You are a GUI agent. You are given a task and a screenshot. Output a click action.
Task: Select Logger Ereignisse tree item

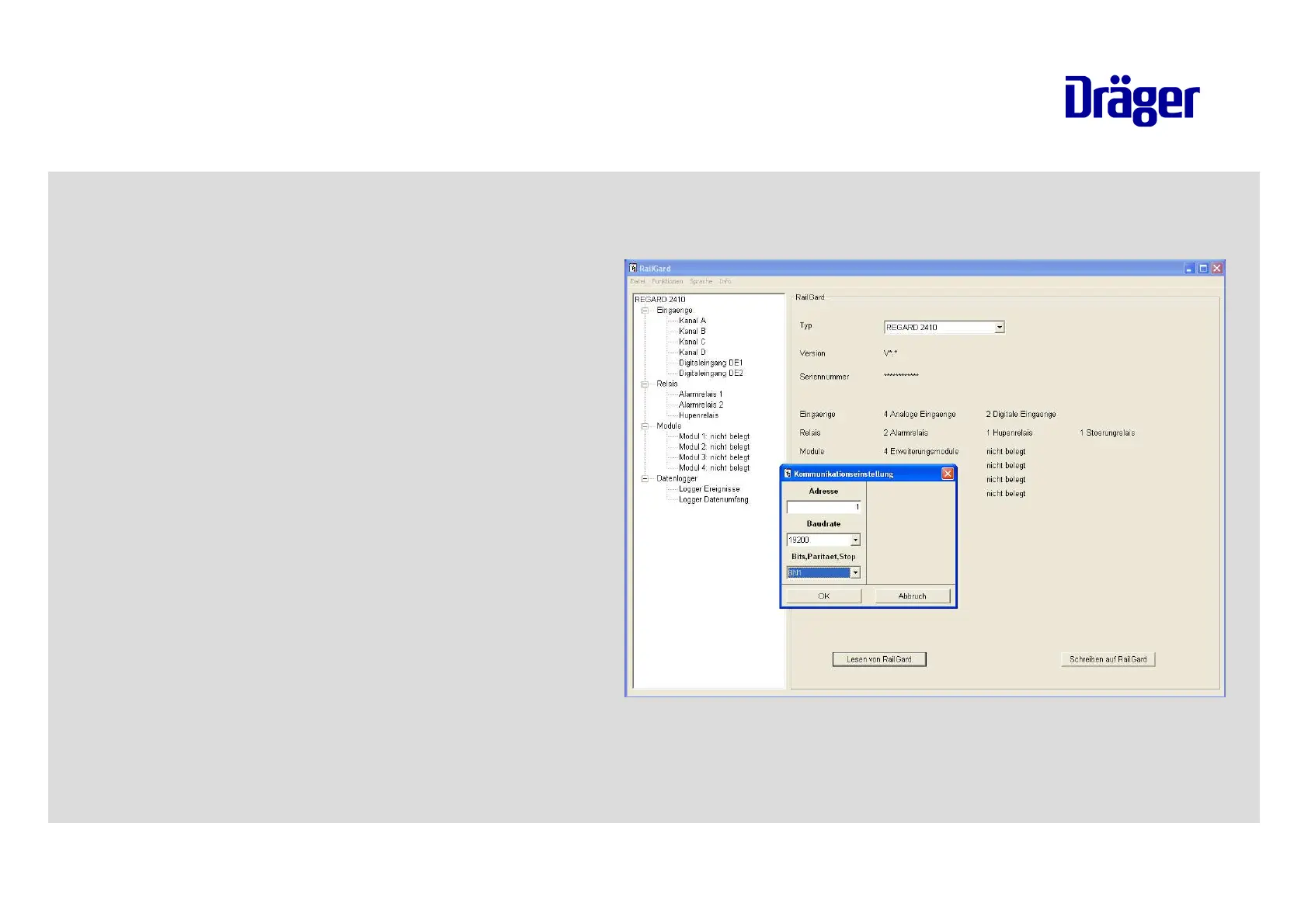709,489
